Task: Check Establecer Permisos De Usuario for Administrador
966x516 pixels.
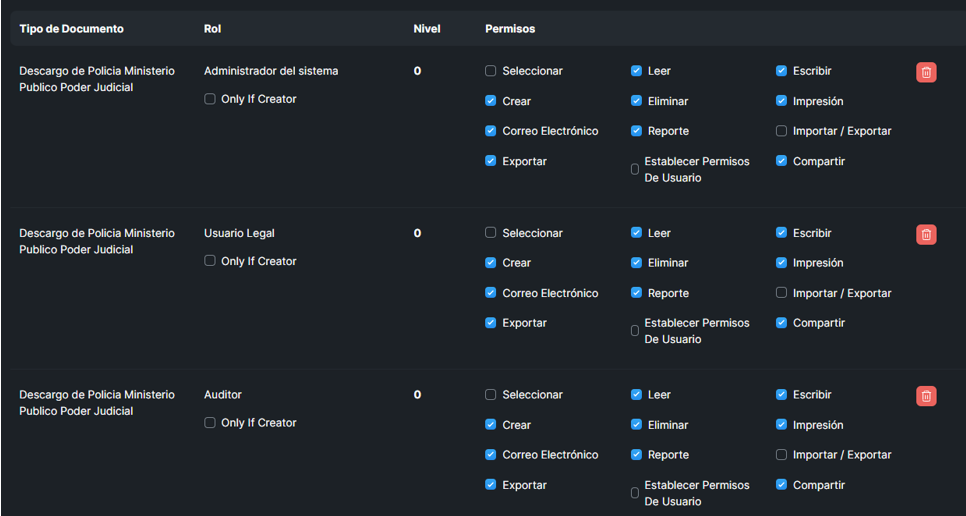Action: (635, 169)
